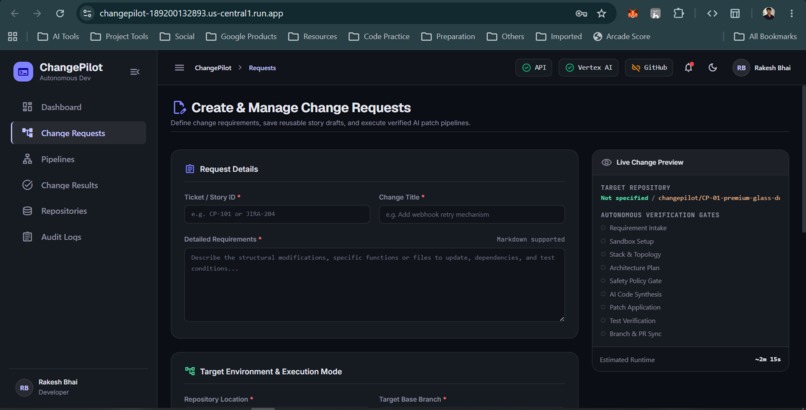The width and height of the screenshot is (806, 410).
Task: Click the ChangePilot breadcrumb link
Action: (x=213, y=68)
